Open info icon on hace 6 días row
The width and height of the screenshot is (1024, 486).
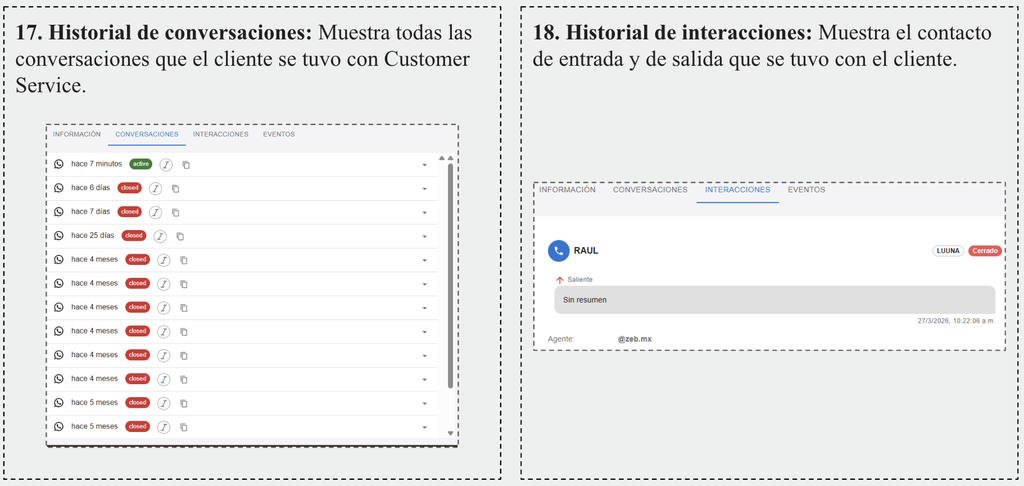click(155, 188)
